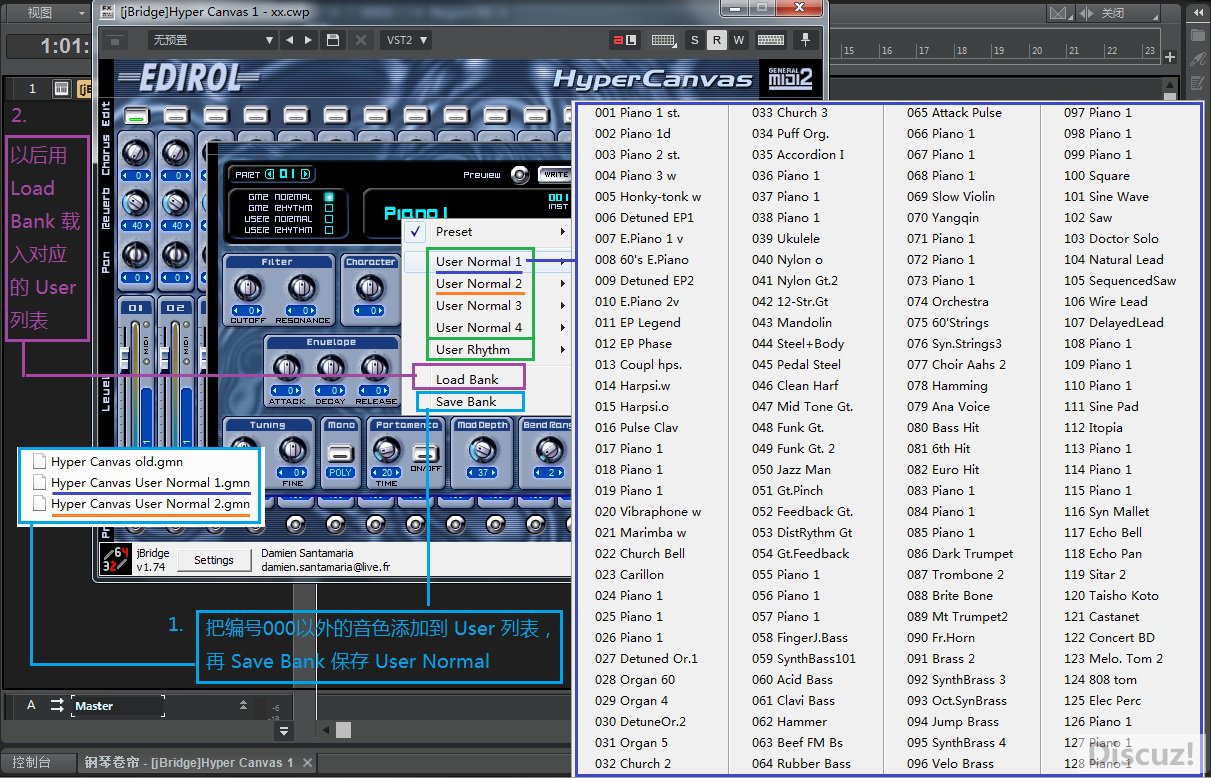Screen dimensions: 1211x778
Task: Click the pin window icon
Action: click(x=806, y=40)
